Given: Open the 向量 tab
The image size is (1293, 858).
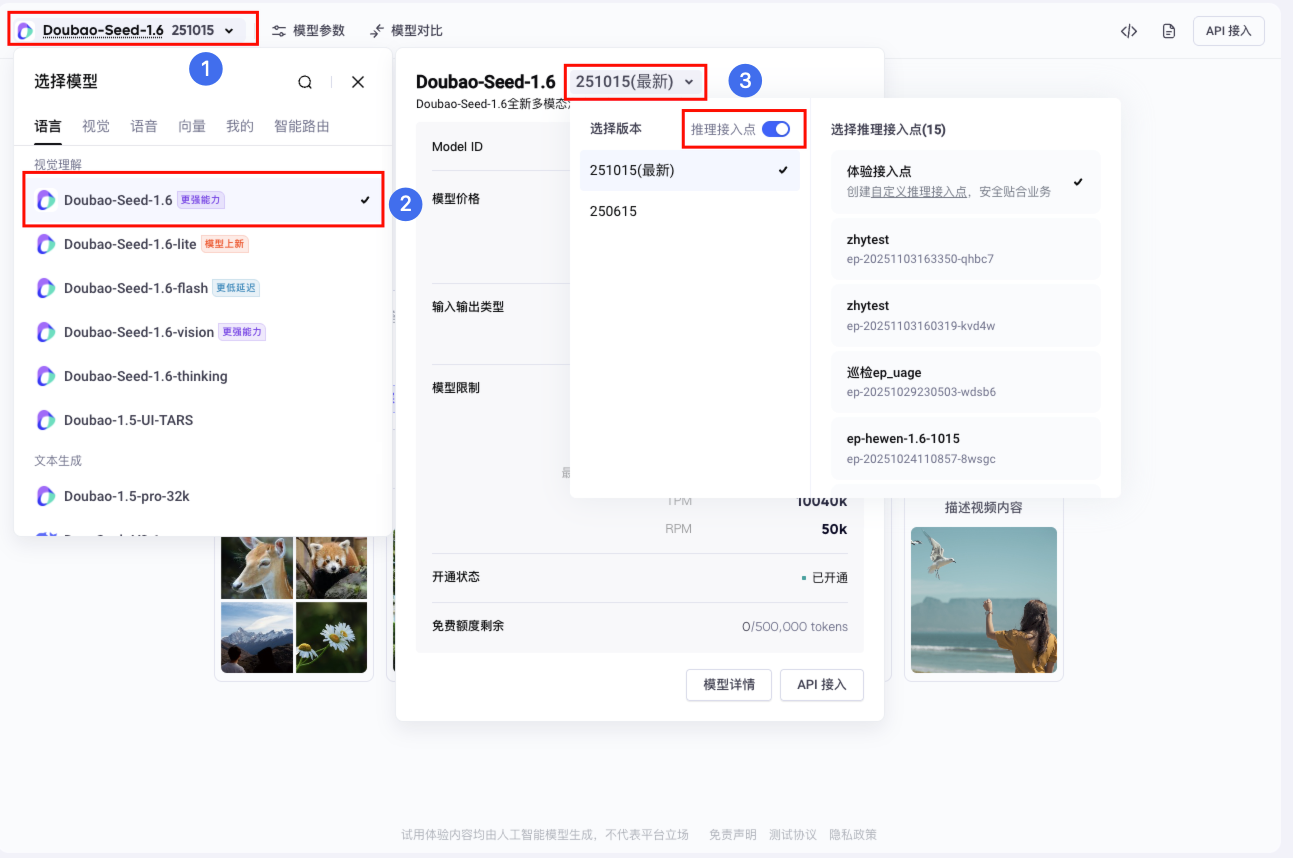Looking at the screenshot, I should [192, 126].
